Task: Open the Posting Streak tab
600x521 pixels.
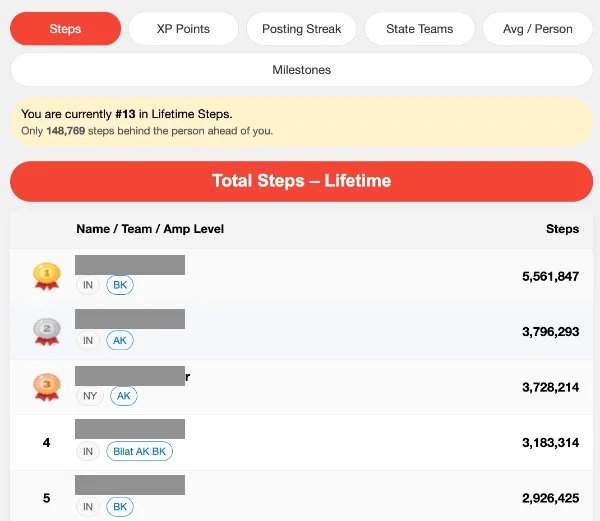Action: 302,29
